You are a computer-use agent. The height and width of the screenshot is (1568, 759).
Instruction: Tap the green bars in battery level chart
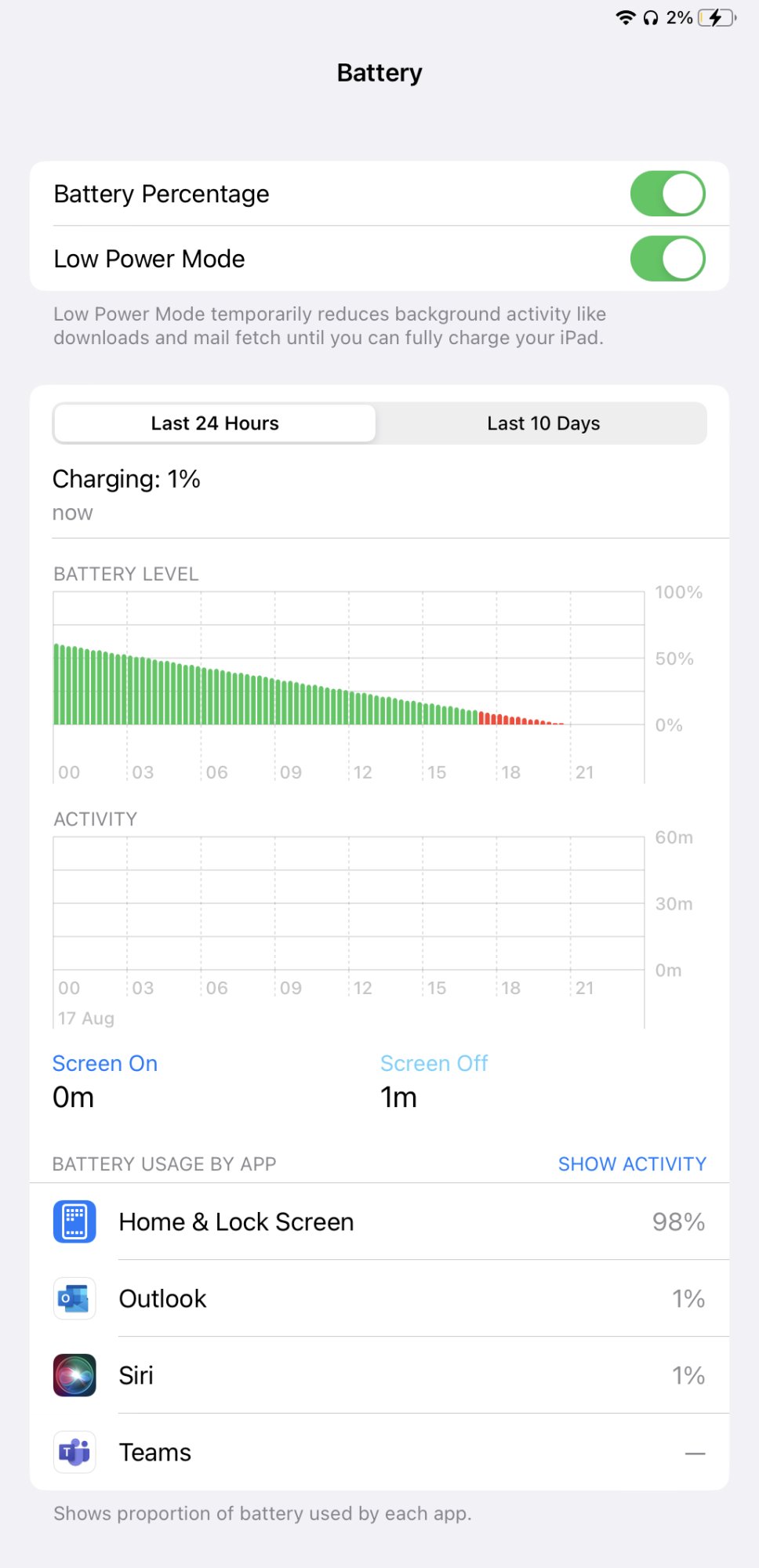266,684
